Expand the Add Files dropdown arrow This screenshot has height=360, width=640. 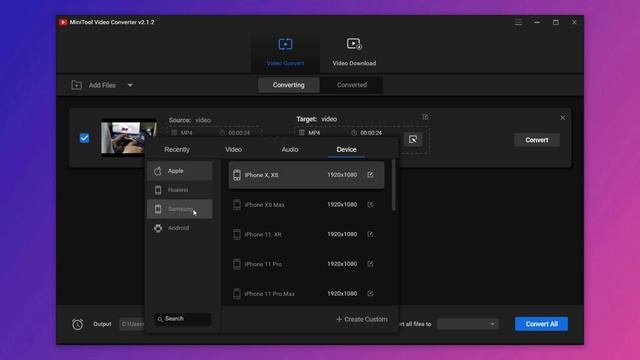pyautogui.click(x=130, y=85)
